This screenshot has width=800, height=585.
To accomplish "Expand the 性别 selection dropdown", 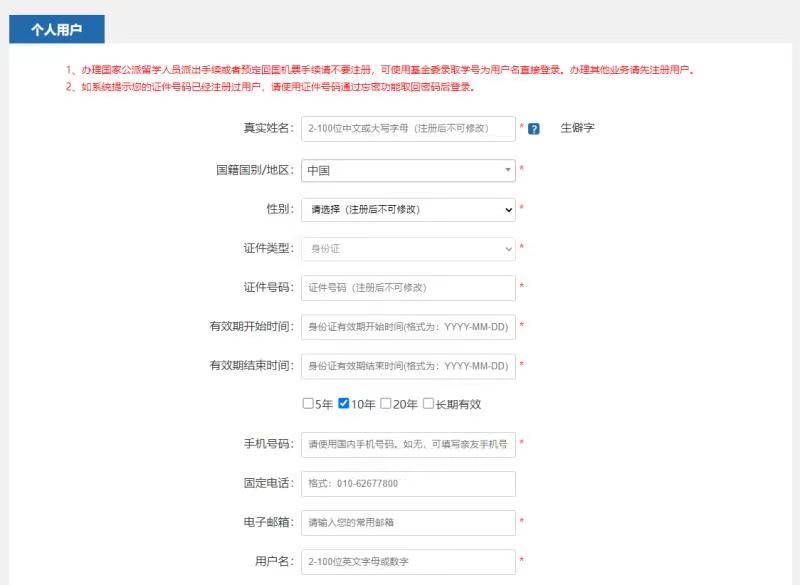I will click(x=408, y=209).
